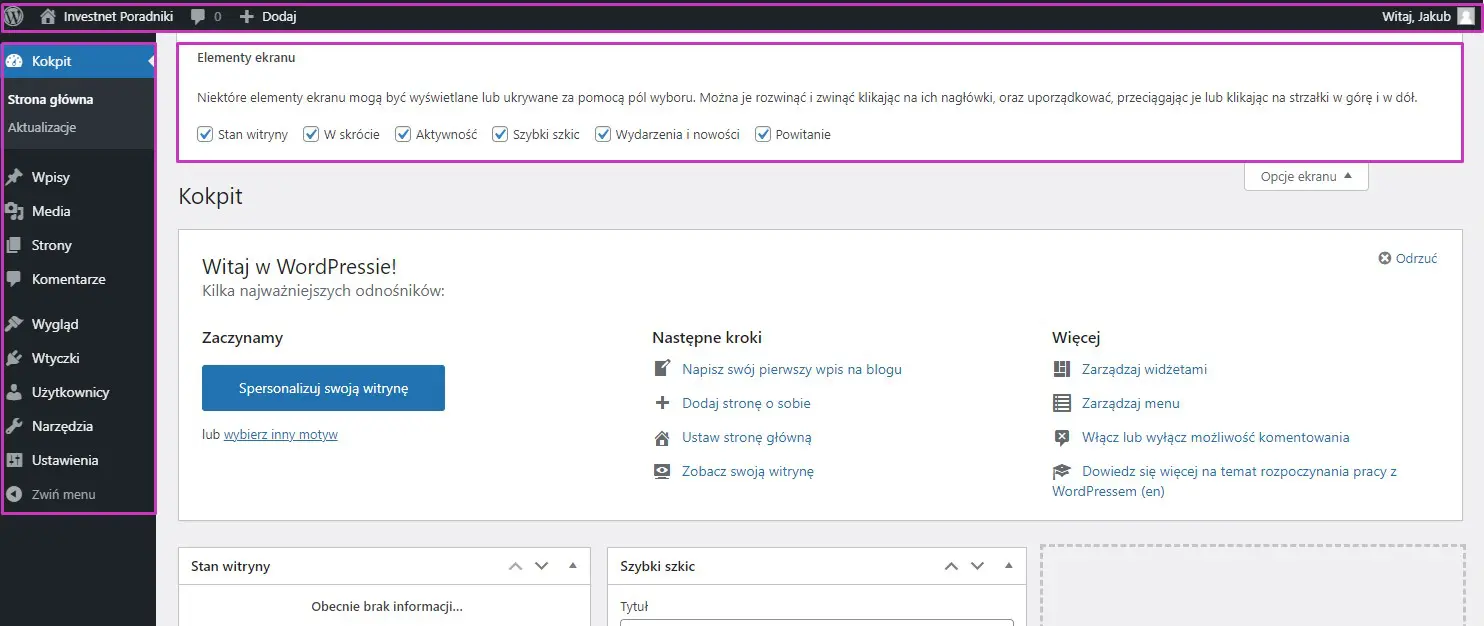Collapse the Stan witryny widget with triangle toggle
This screenshot has height=626, width=1484.
[x=573, y=566]
